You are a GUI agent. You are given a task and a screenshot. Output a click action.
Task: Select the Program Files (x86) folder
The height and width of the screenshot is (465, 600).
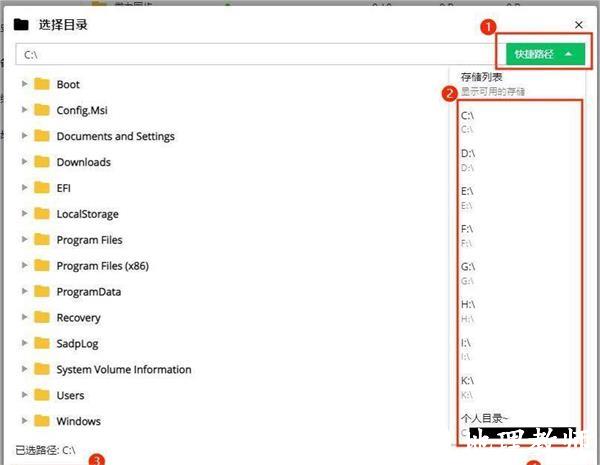(103, 266)
